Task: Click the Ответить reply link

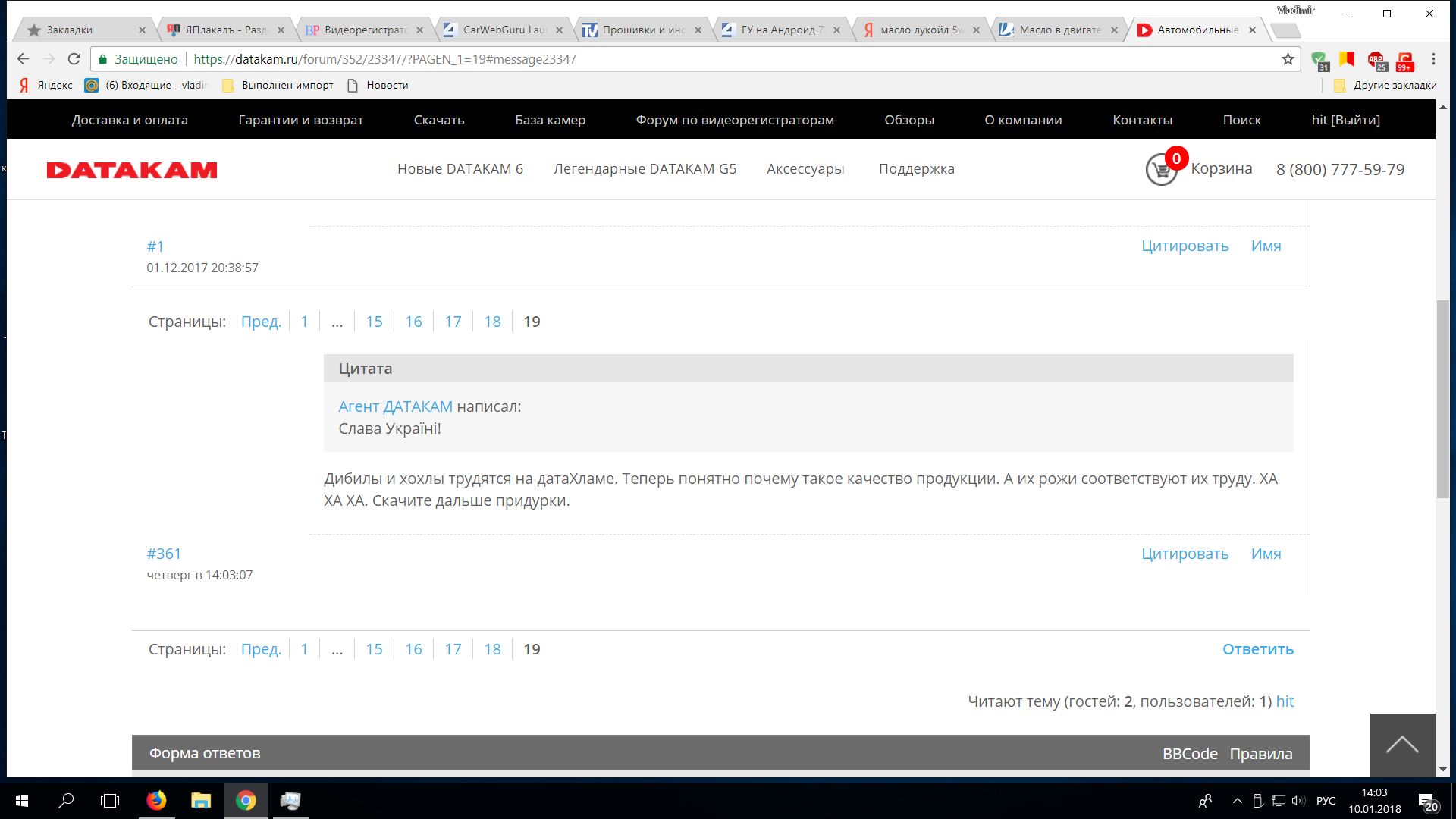Action: pyautogui.click(x=1257, y=649)
